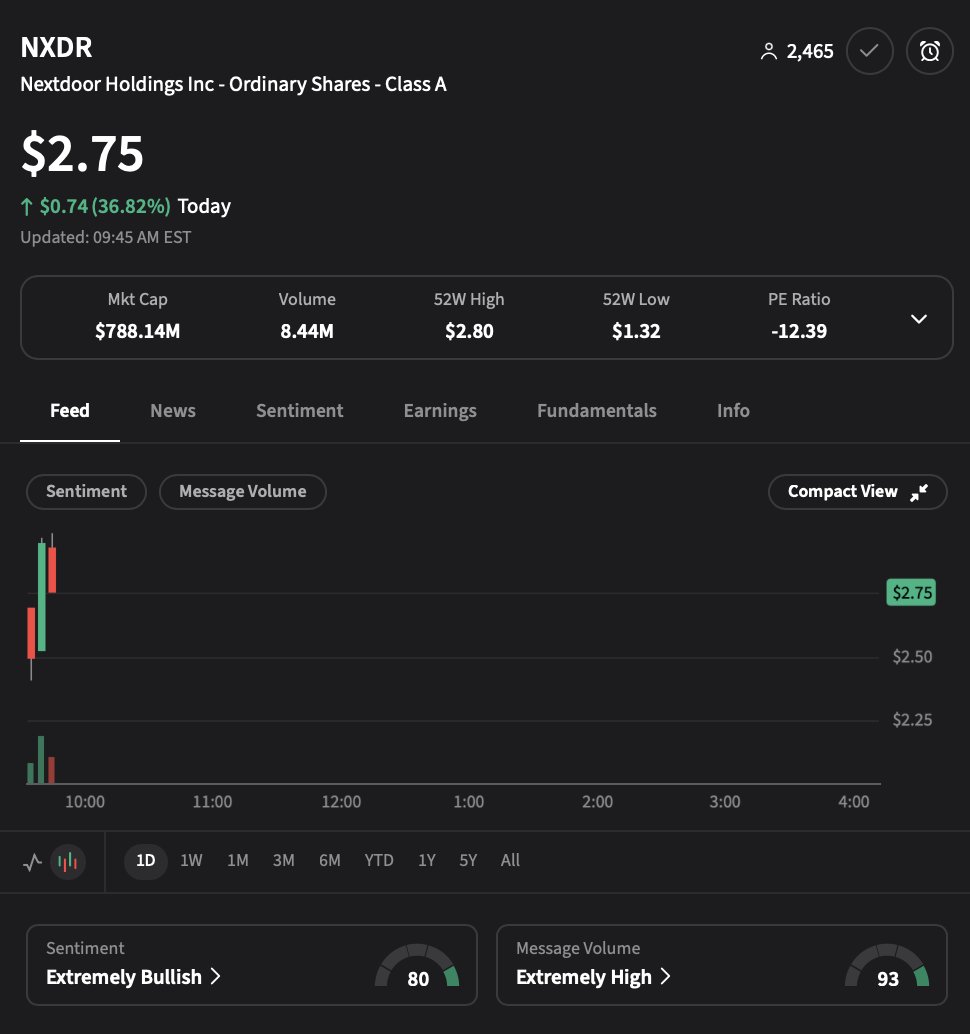This screenshot has height=1034, width=970.
Task: Select the YTD timeframe
Action: [x=379, y=860]
